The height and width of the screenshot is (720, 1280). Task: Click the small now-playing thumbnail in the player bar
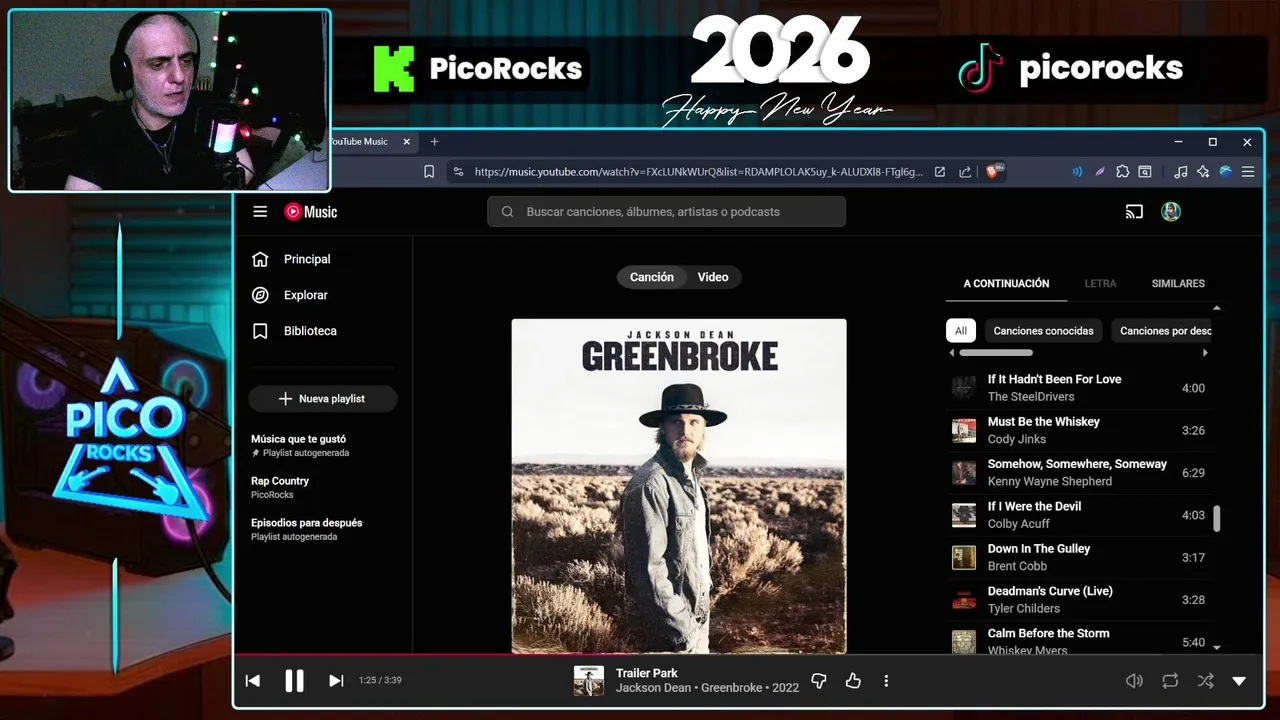pos(589,681)
